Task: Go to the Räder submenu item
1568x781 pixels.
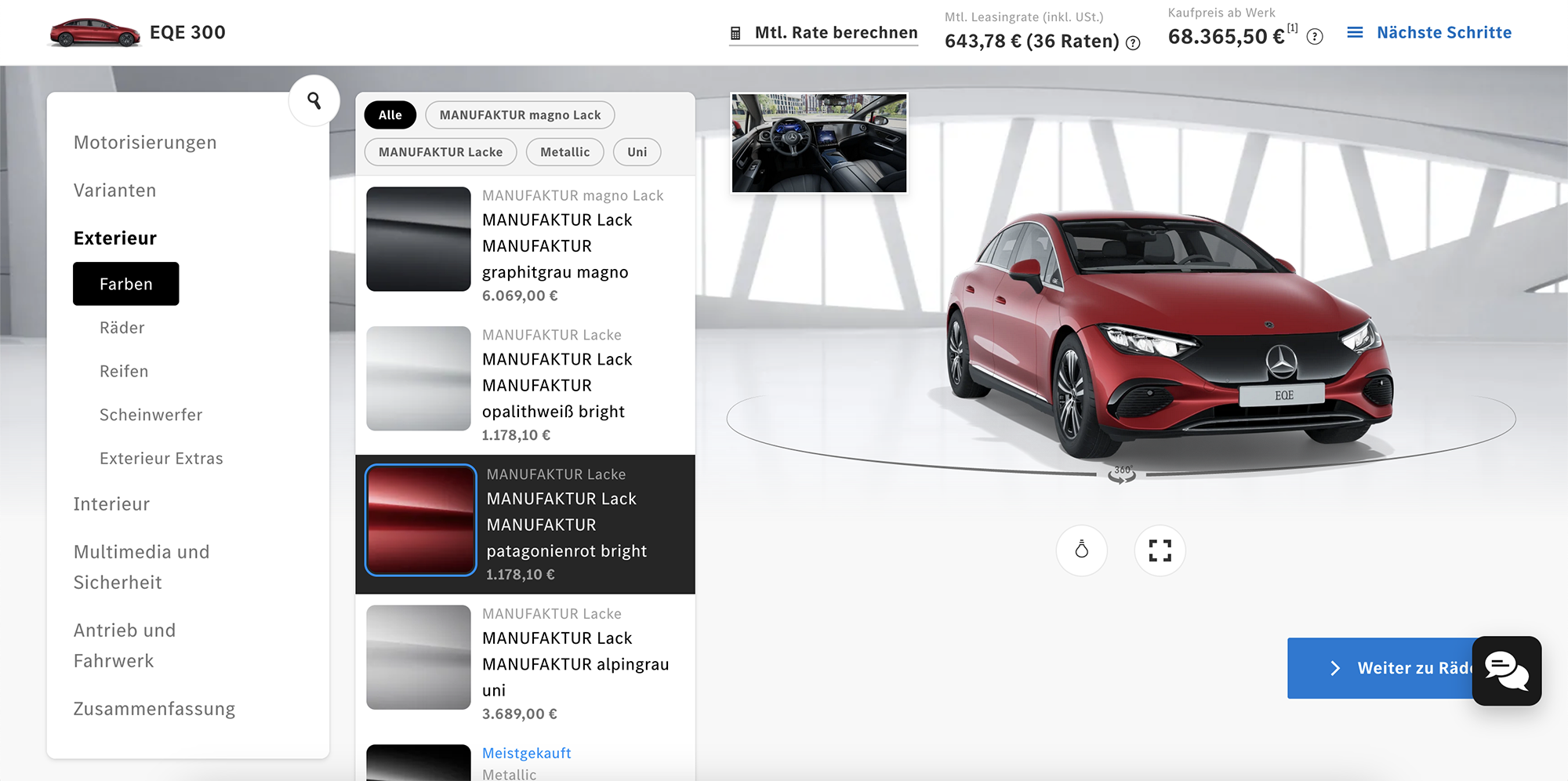Action: (122, 328)
